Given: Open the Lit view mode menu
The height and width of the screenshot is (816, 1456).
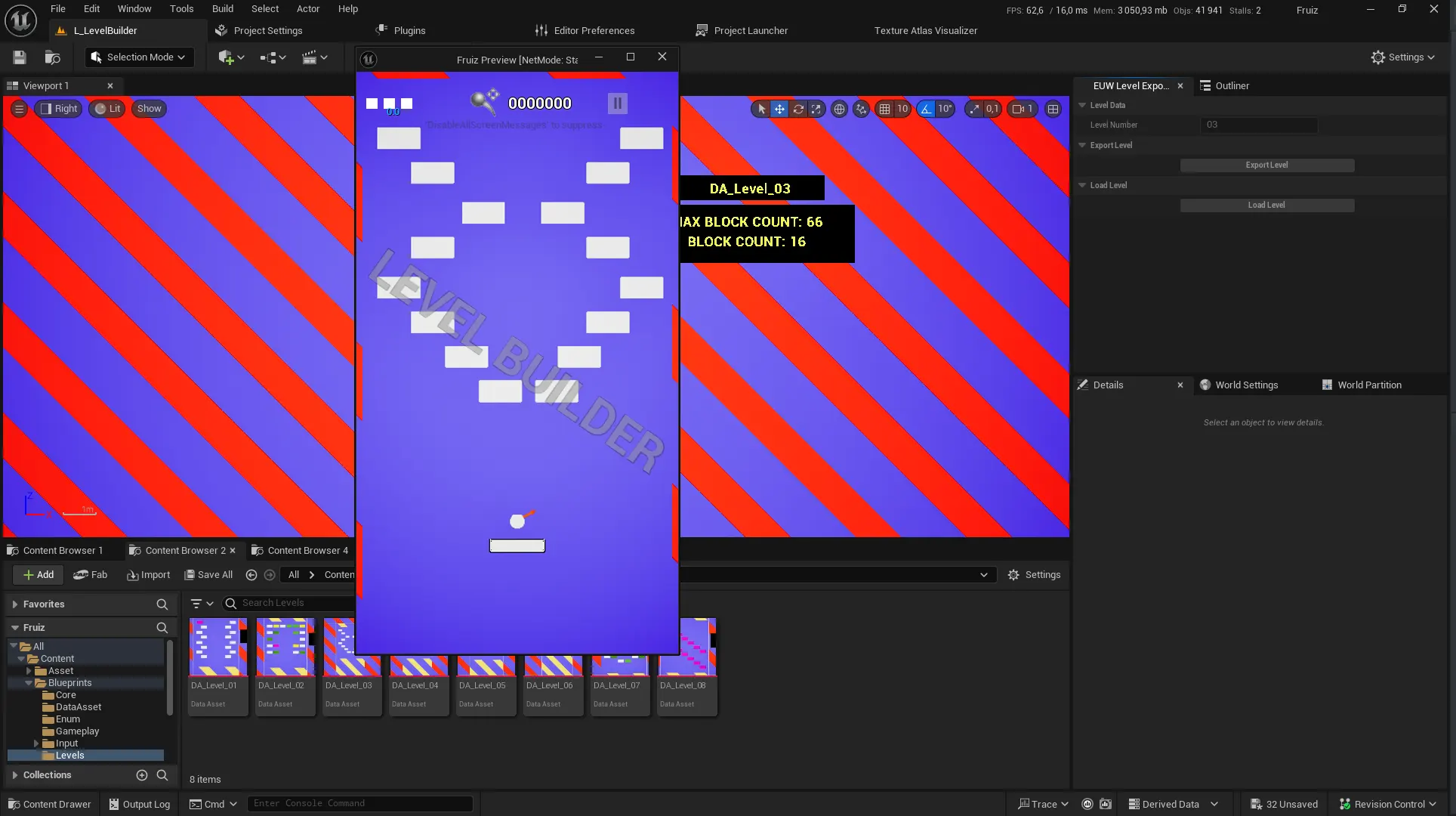Looking at the screenshot, I should coord(107,109).
